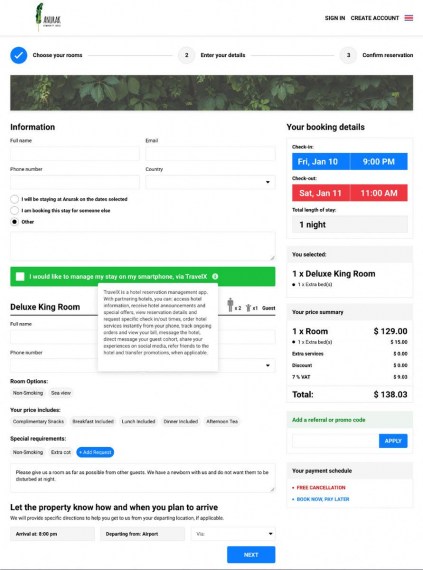Click the APPLY promo code button
The width and height of the screenshot is (423, 570).
pos(393,441)
